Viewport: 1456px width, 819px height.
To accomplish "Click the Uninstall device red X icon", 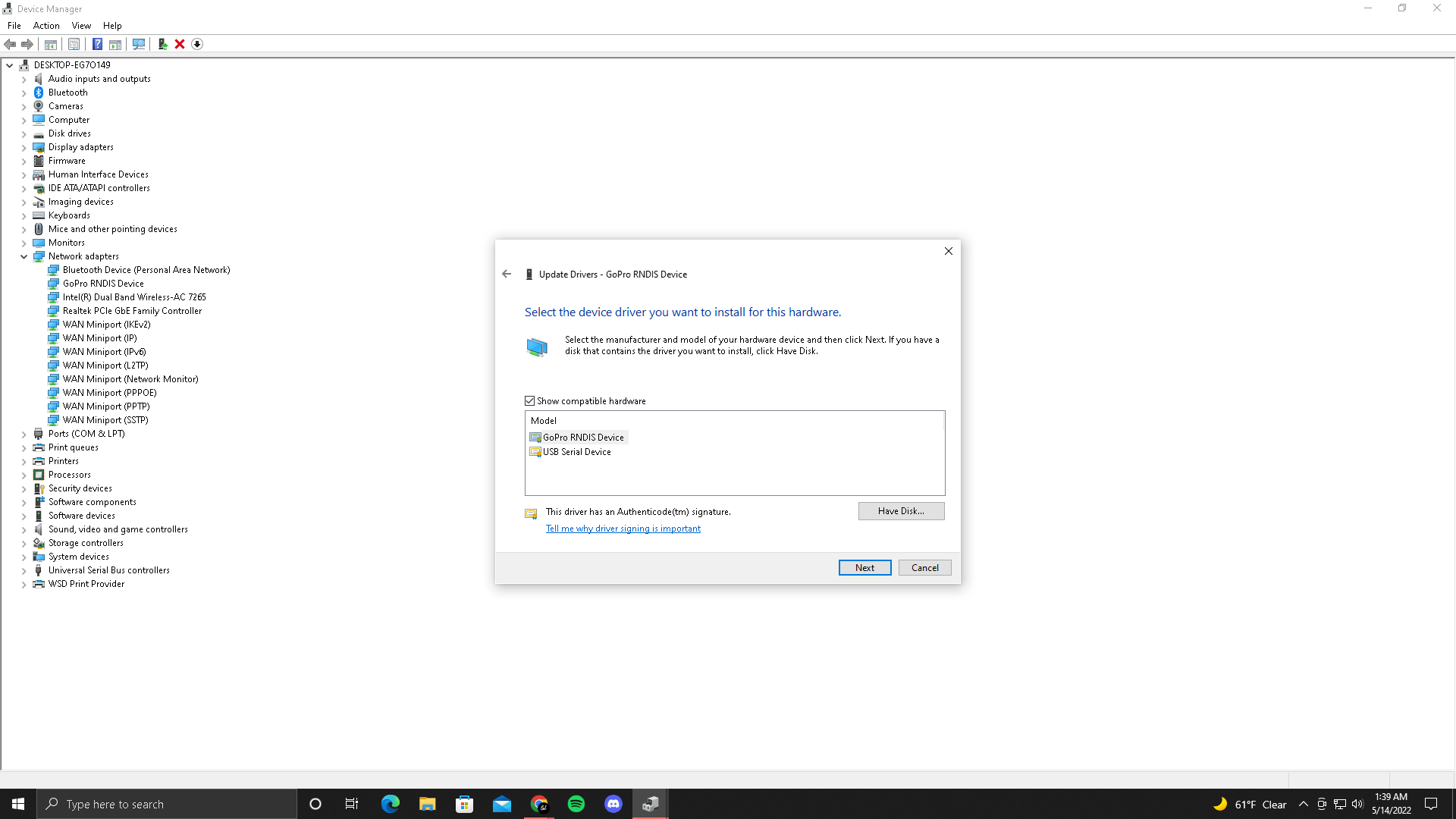I will [x=180, y=44].
